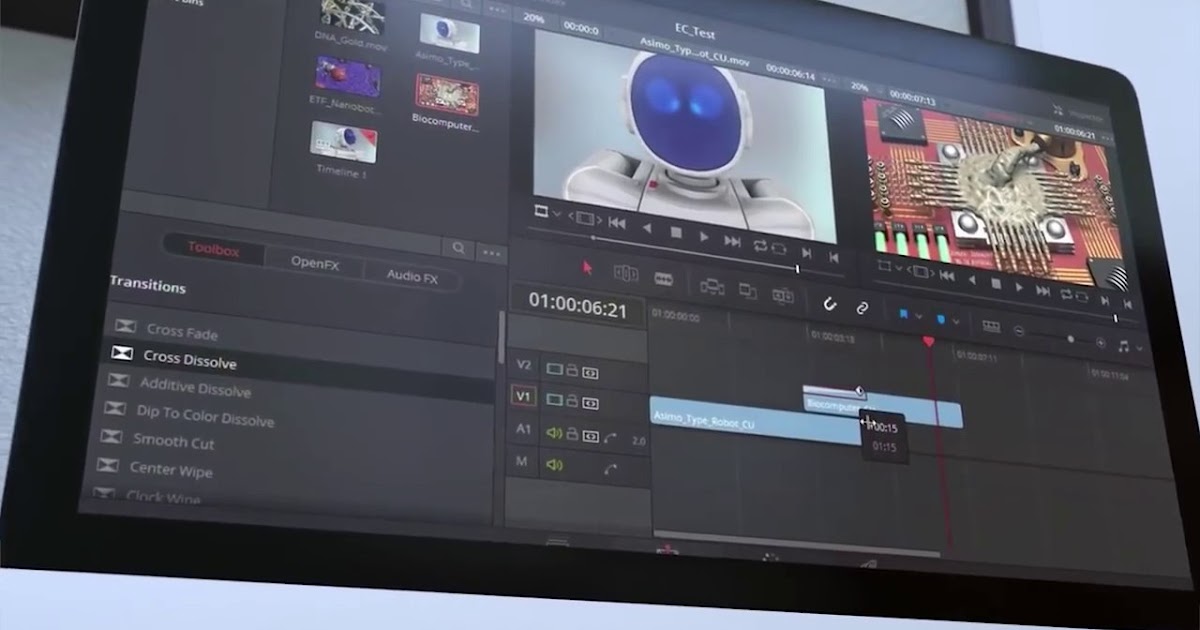Toggle the lock on track V1
Image resolution: width=1200 pixels, height=630 pixels.
tap(574, 401)
